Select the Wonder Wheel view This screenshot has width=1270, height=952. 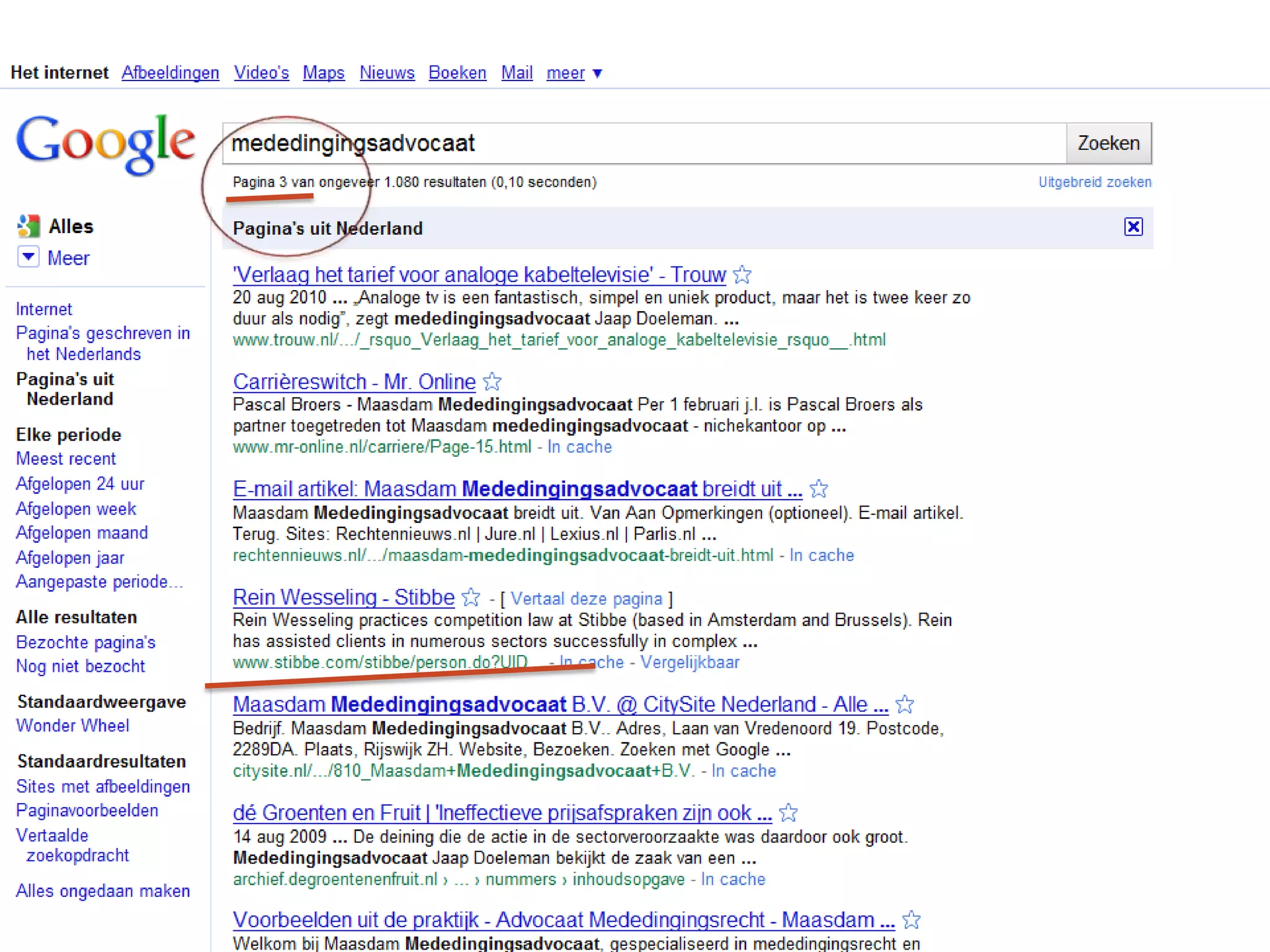[x=73, y=726]
